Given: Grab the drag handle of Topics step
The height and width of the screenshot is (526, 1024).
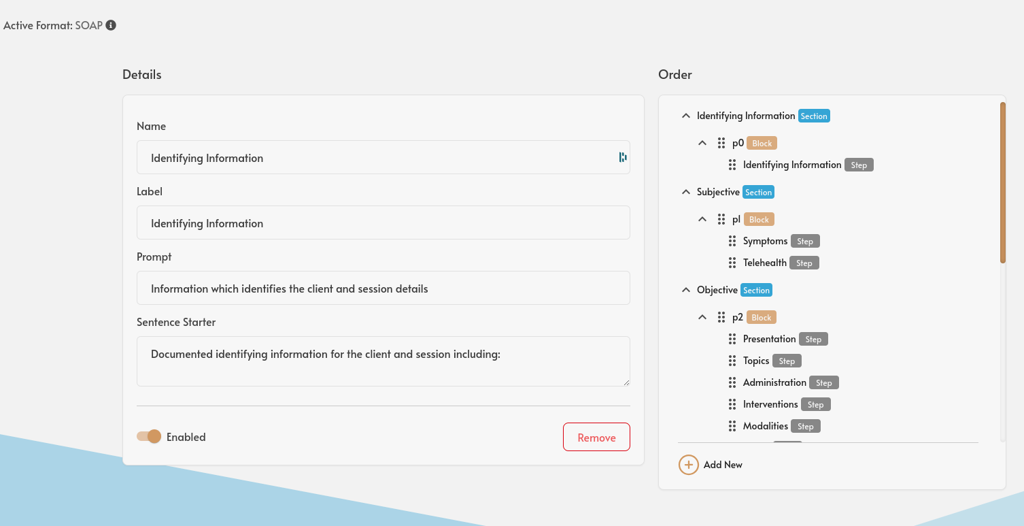Looking at the screenshot, I should (x=732, y=361).
